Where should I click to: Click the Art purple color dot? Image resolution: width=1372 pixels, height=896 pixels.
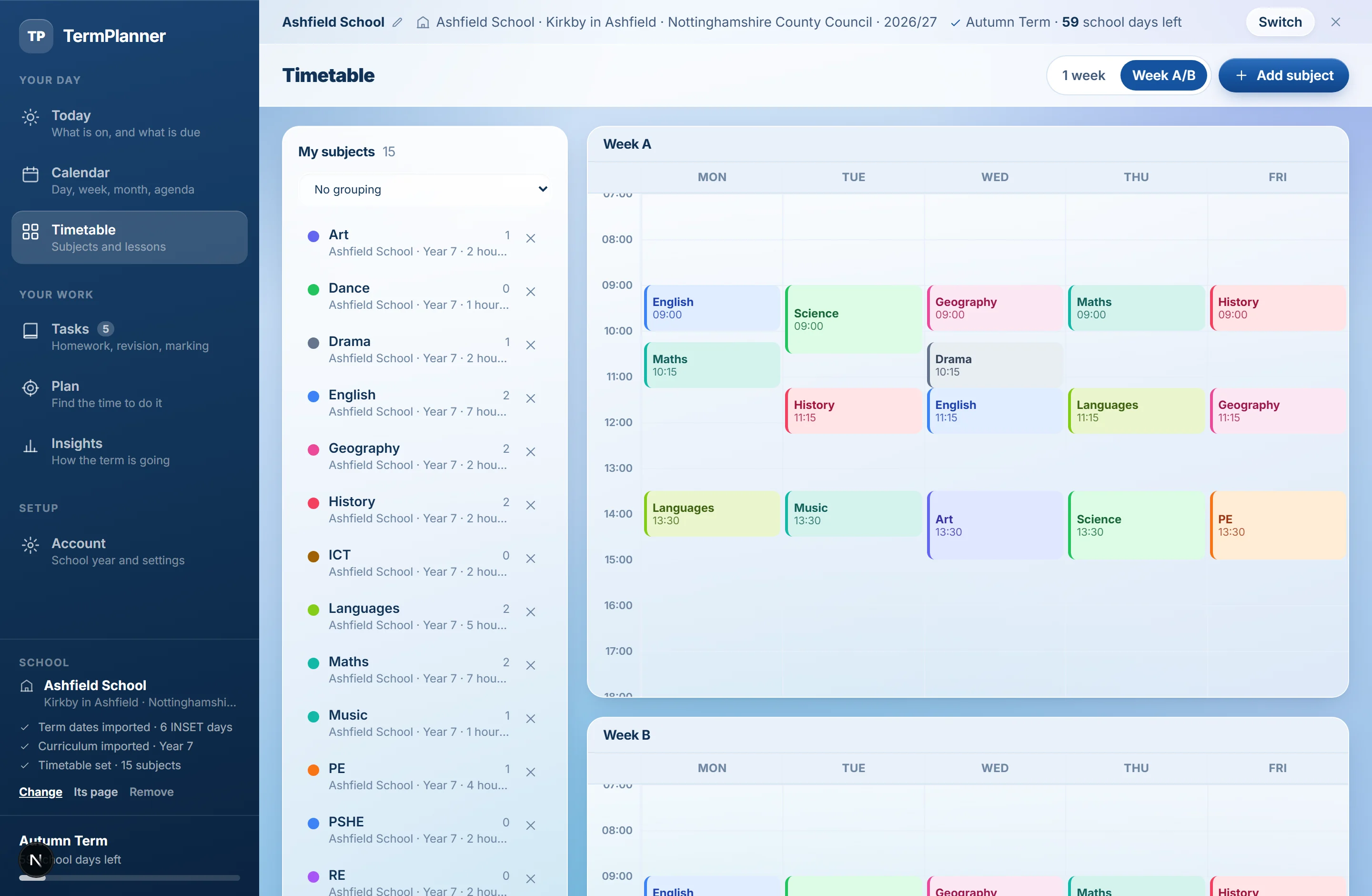[313, 236]
